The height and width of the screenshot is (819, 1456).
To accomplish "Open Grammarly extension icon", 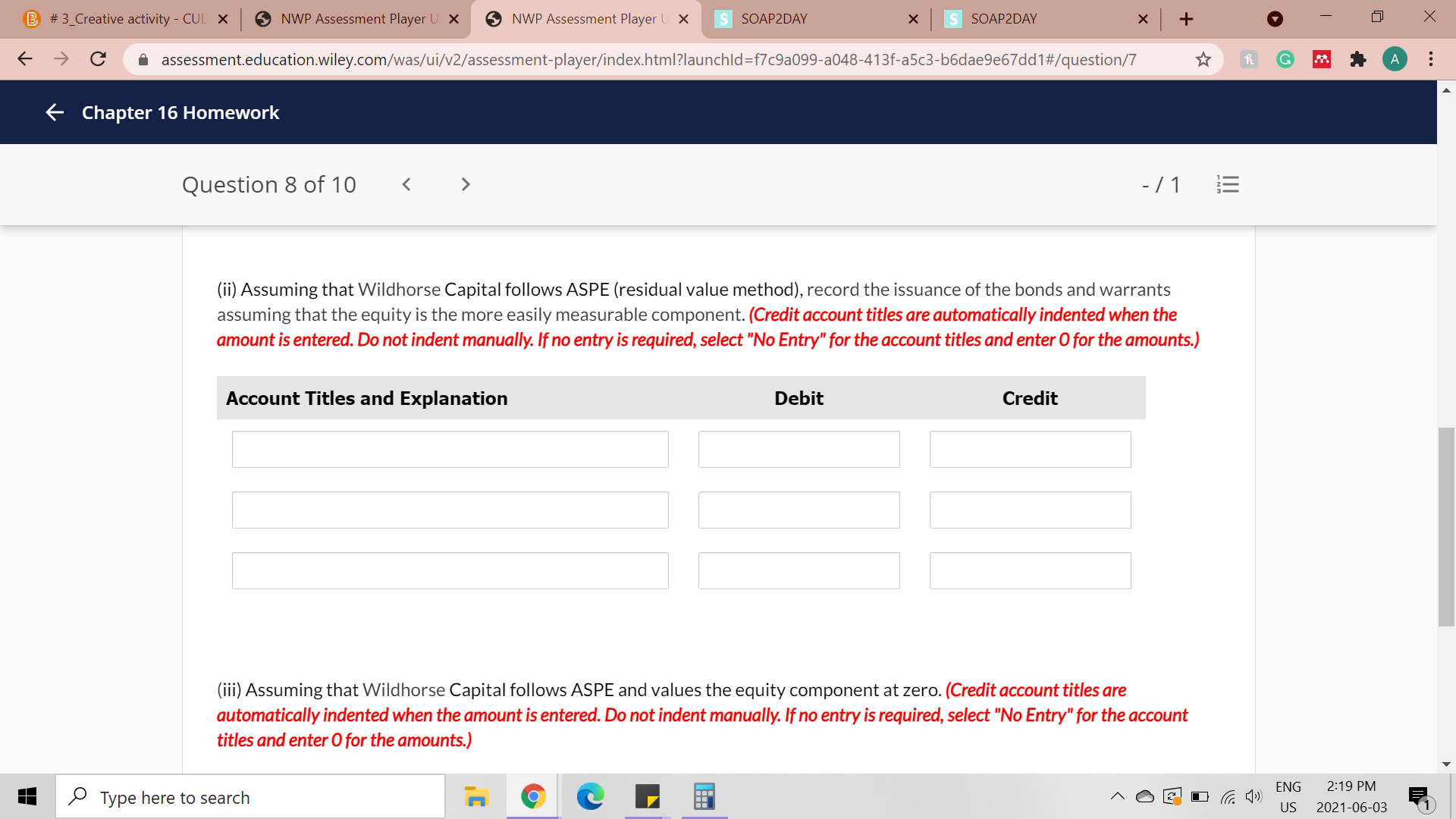I will (x=1285, y=59).
